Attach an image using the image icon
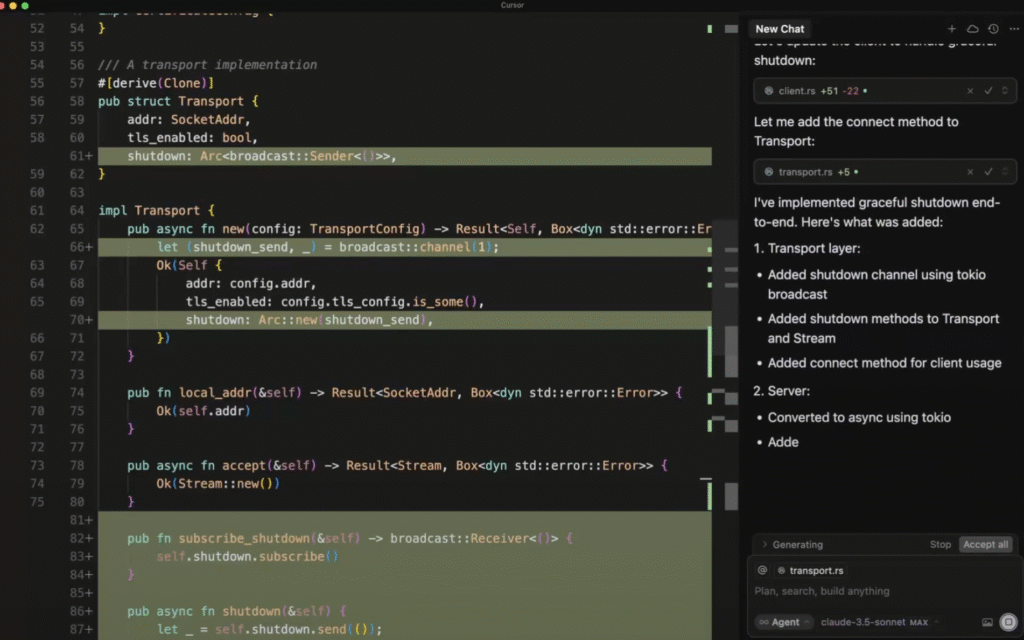Image resolution: width=1024 pixels, height=640 pixels. coord(987,622)
